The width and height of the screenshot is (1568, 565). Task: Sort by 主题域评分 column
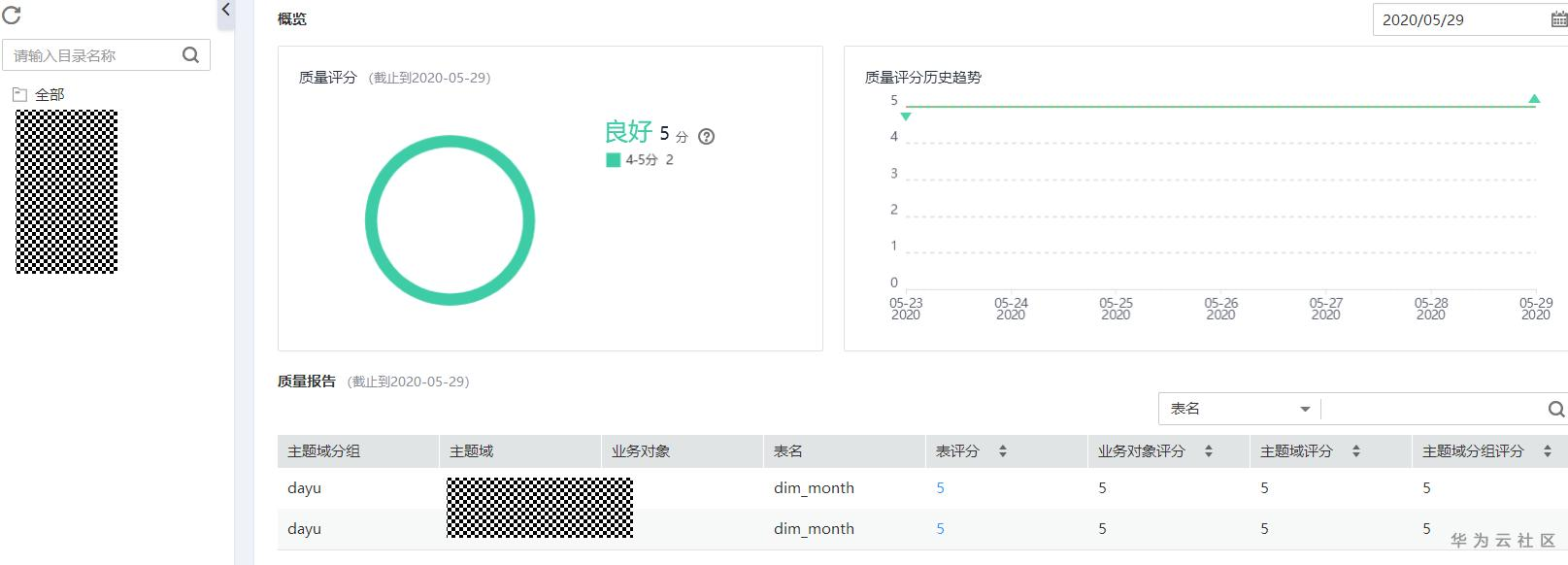[x=1356, y=451]
